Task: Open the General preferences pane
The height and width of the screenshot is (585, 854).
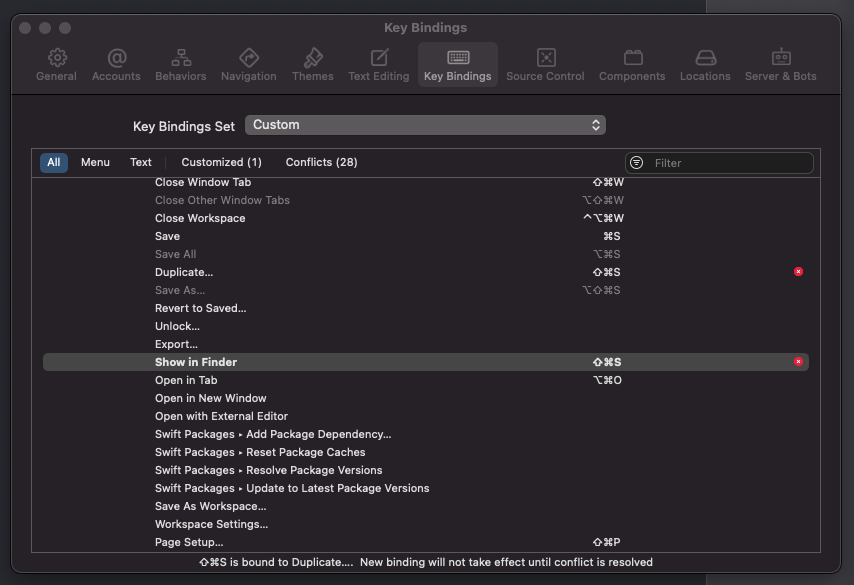Action: [56, 65]
